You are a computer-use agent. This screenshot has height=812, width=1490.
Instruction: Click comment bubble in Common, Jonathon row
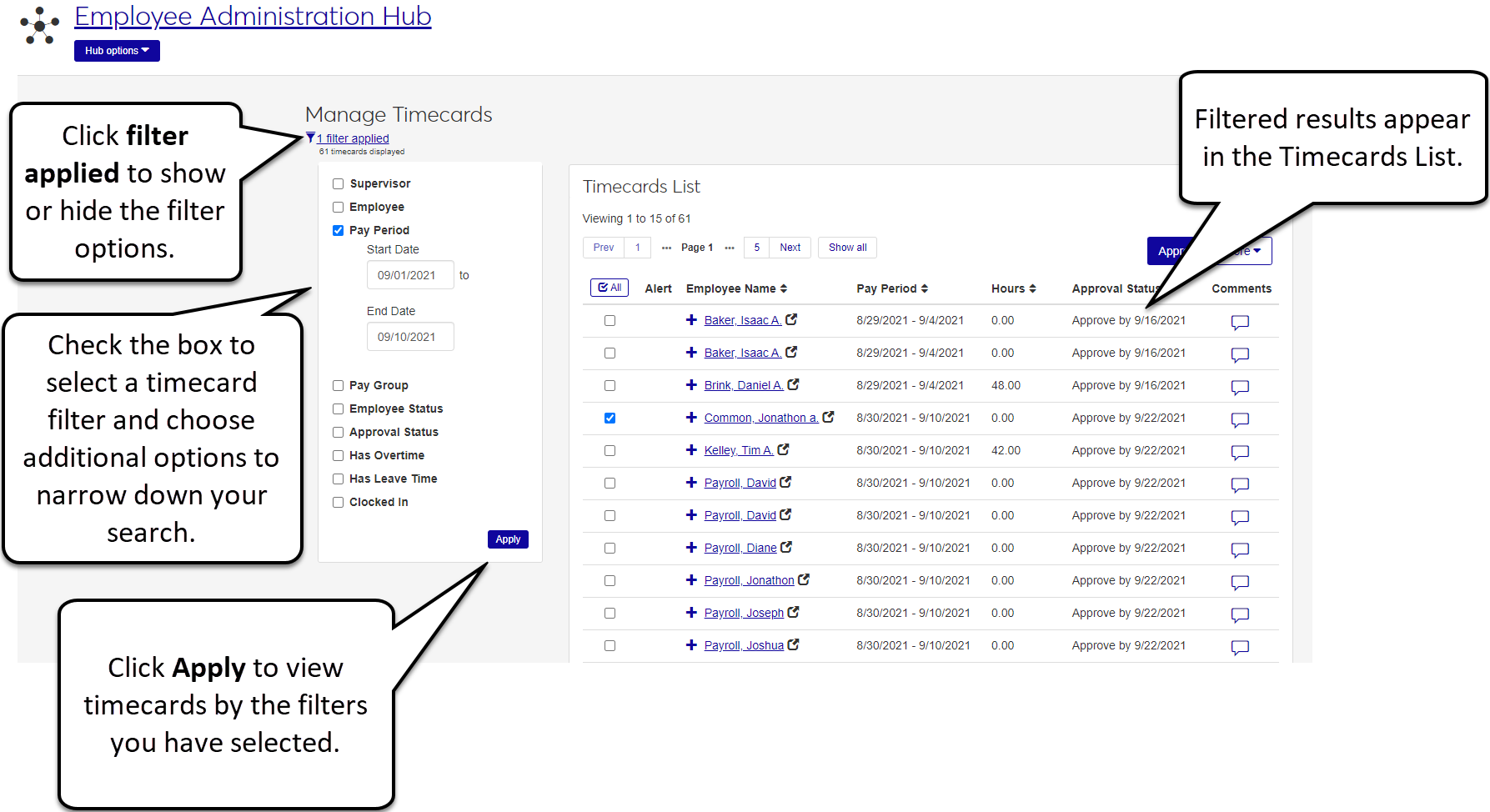(x=1240, y=419)
